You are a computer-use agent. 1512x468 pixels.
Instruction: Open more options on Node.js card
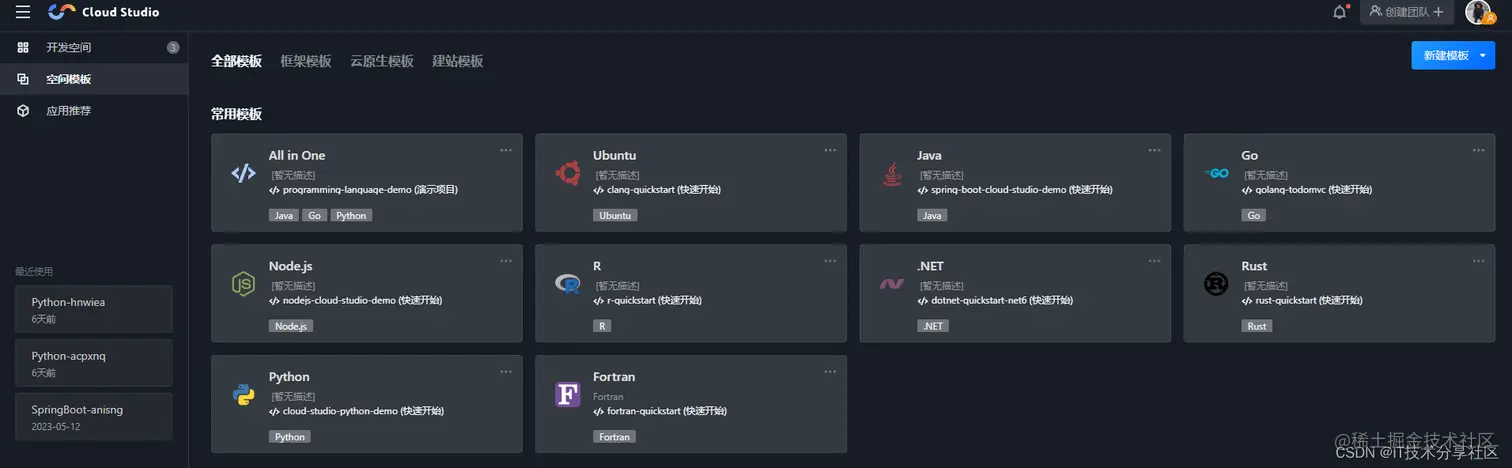(x=506, y=261)
